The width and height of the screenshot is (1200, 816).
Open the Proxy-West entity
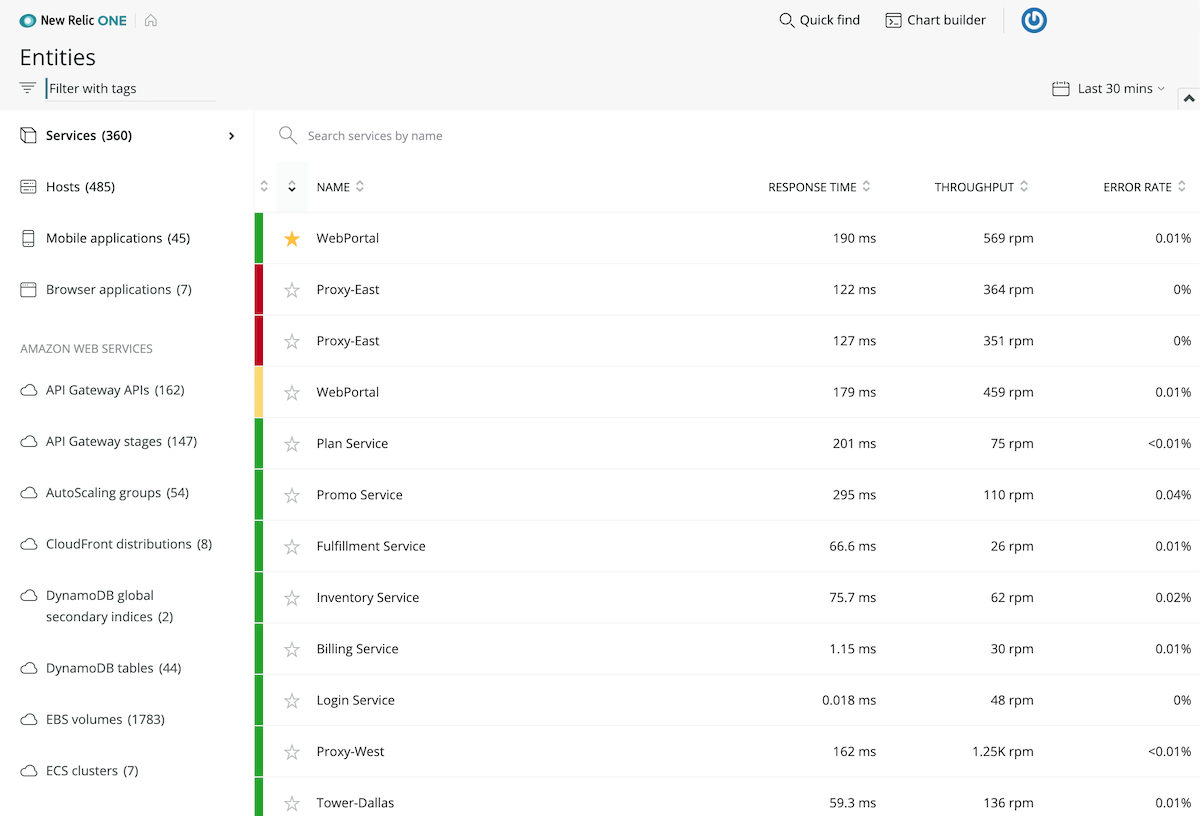click(350, 752)
